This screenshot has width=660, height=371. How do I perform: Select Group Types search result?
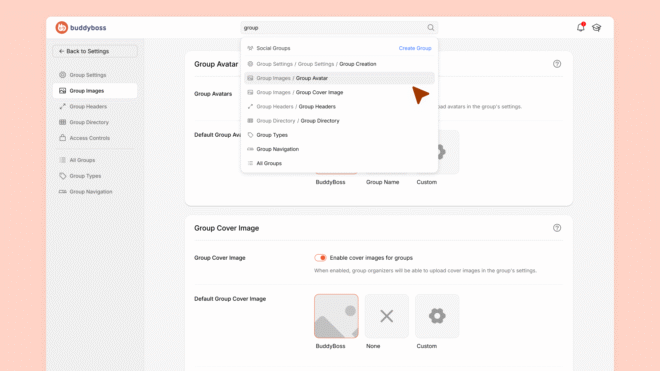(339, 135)
